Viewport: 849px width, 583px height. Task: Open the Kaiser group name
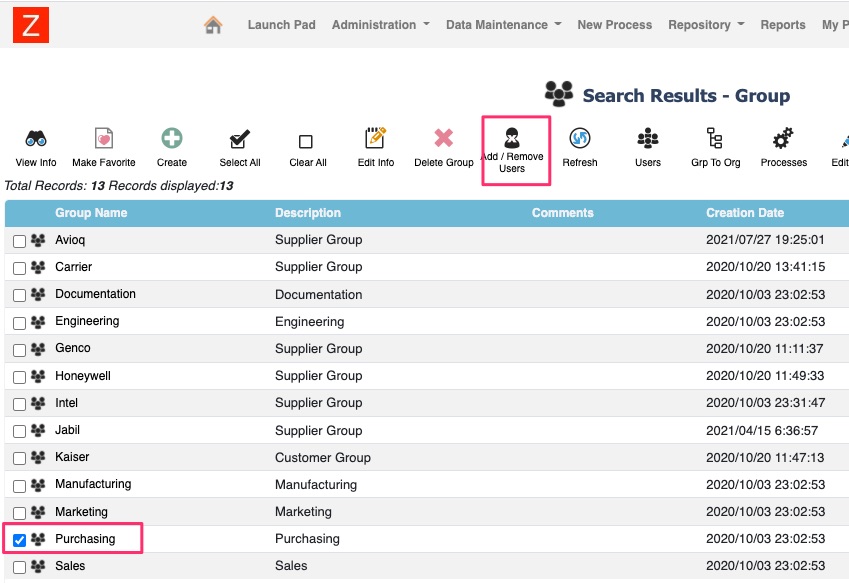[72, 457]
